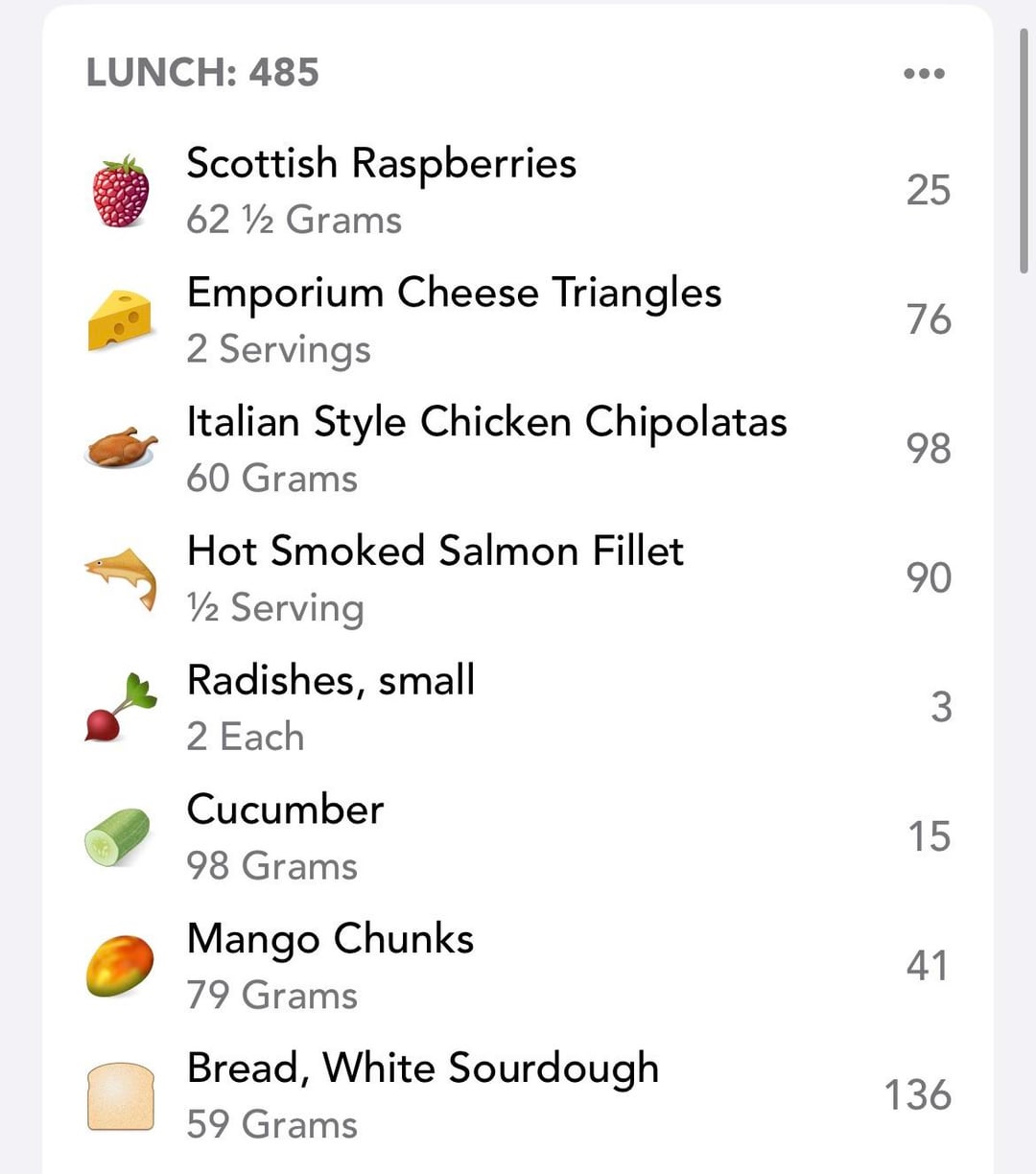Open Italian Style Chicken Chipolatas entry
This screenshot has height=1174, width=1036.
(x=486, y=422)
